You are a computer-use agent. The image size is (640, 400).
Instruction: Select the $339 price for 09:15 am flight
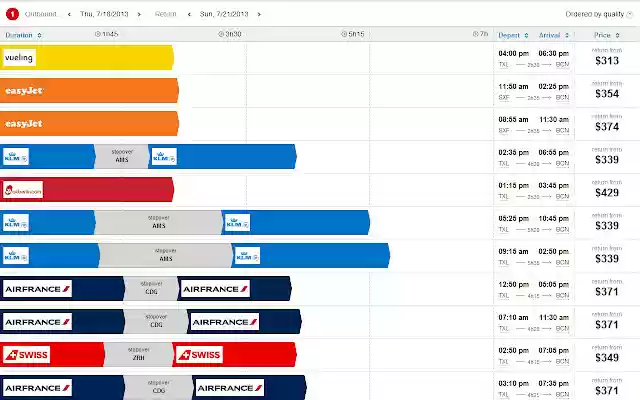click(607, 259)
